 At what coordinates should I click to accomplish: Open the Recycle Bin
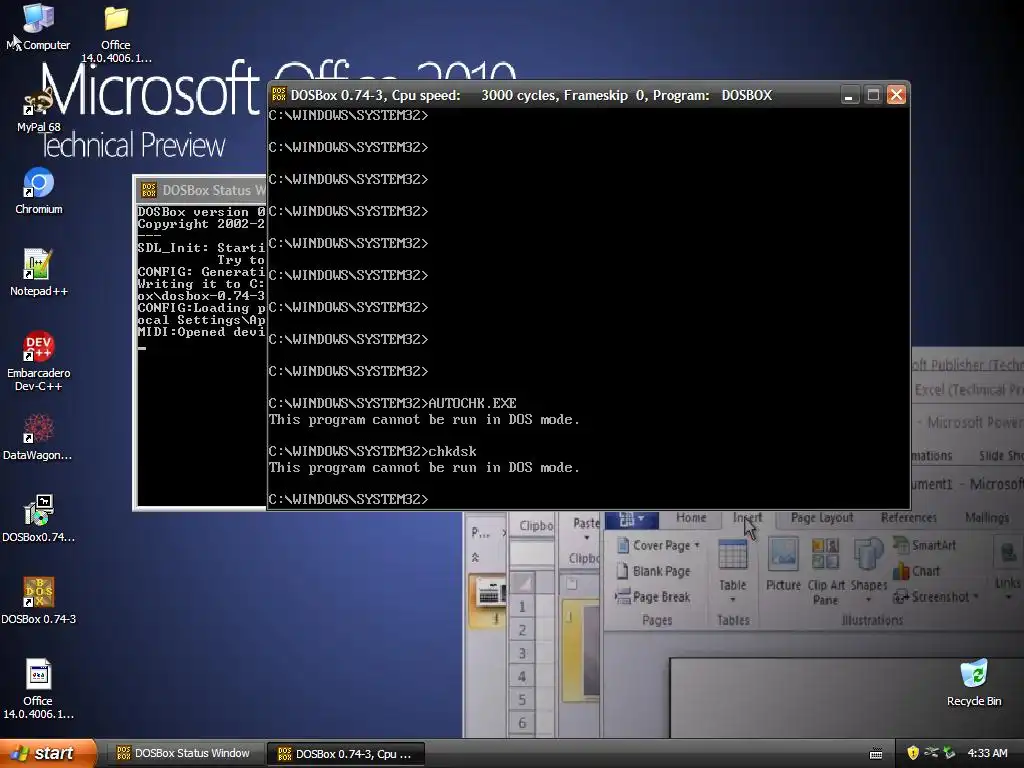pos(974,682)
